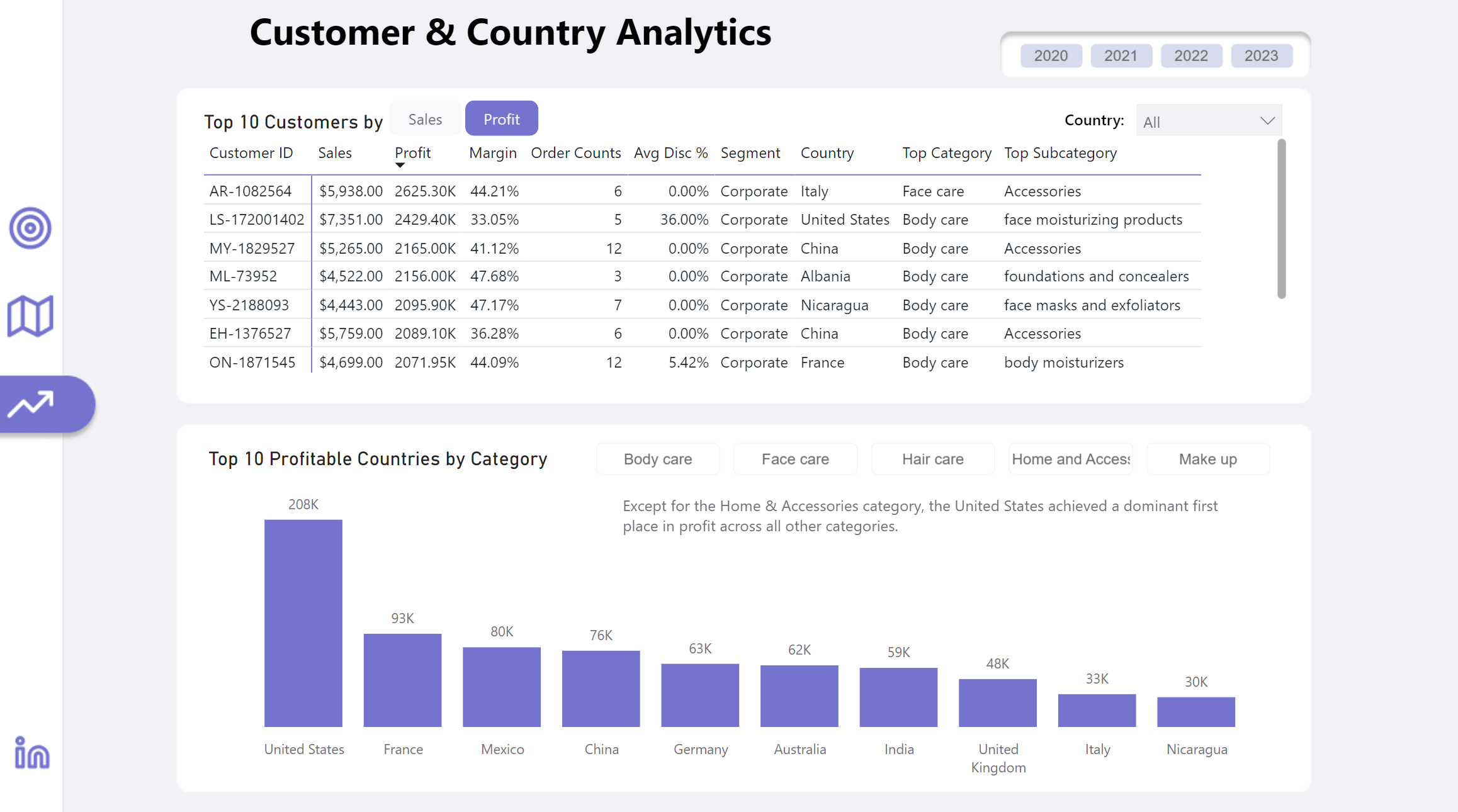
Task: Expand Country list via chevron arrow
Action: click(x=1267, y=121)
